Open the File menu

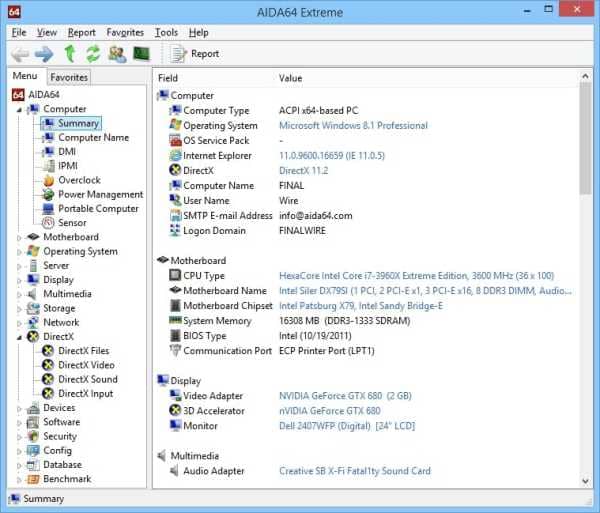click(19, 33)
